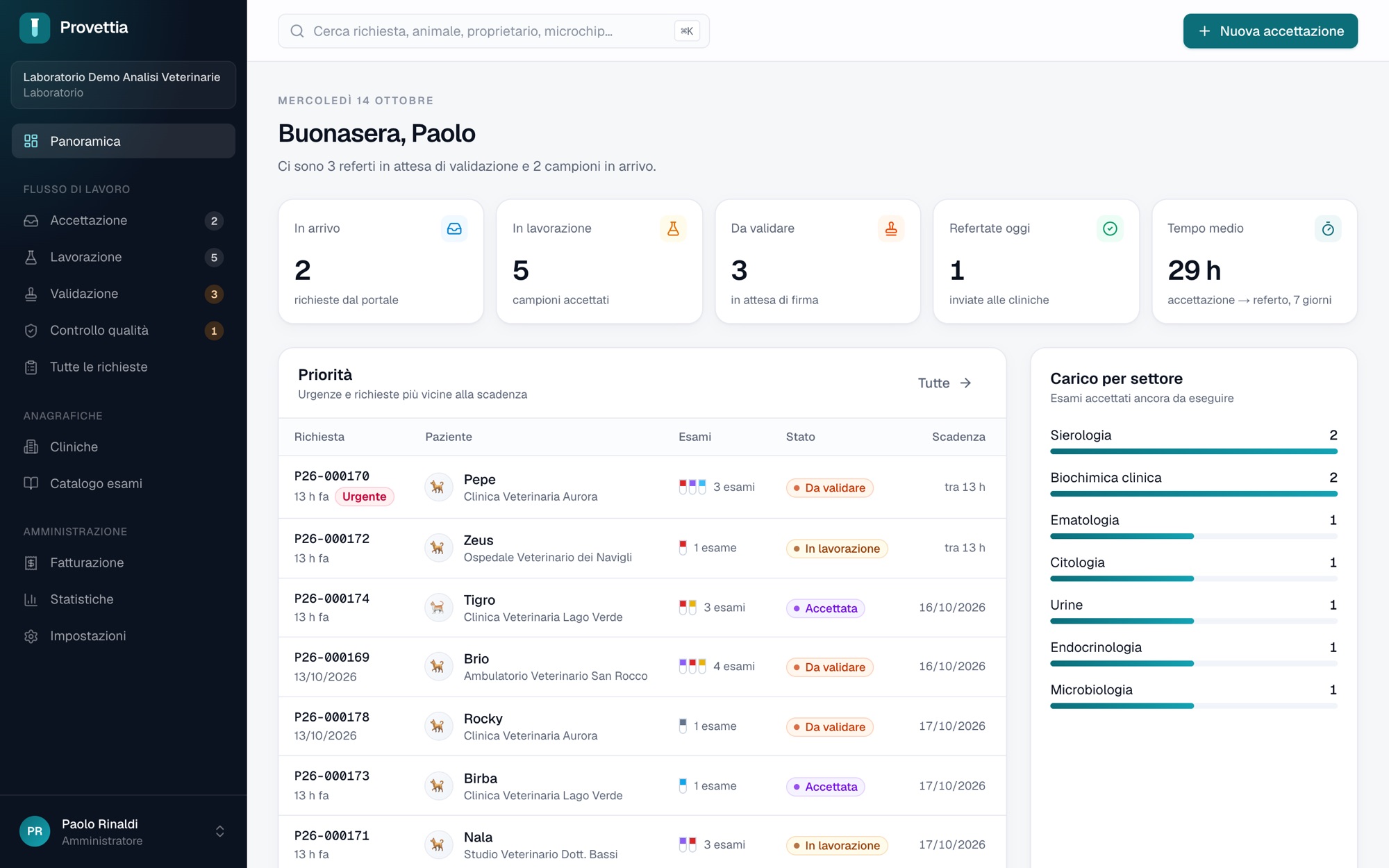Click the flask icon on In lavorazione card

point(673,228)
